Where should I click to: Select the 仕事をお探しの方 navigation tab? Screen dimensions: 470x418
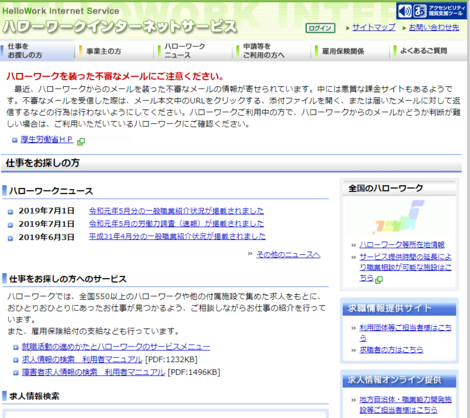click(x=37, y=51)
